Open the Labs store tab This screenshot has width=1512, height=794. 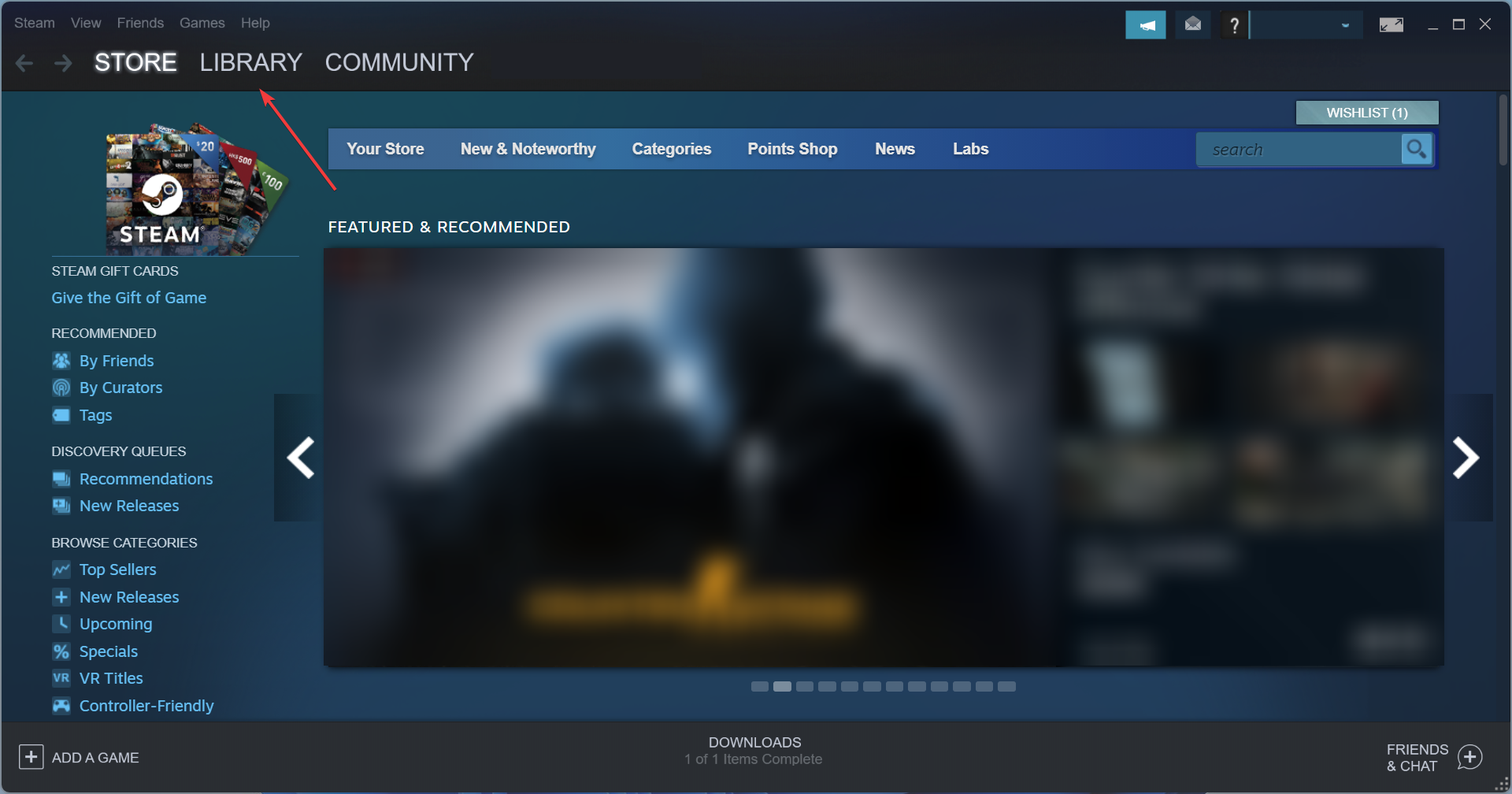(x=970, y=149)
